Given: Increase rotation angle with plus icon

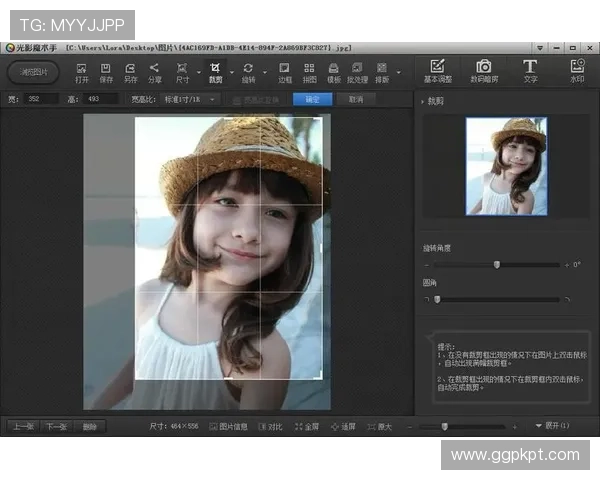Looking at the screenshot, I should [x=567, y=265].
